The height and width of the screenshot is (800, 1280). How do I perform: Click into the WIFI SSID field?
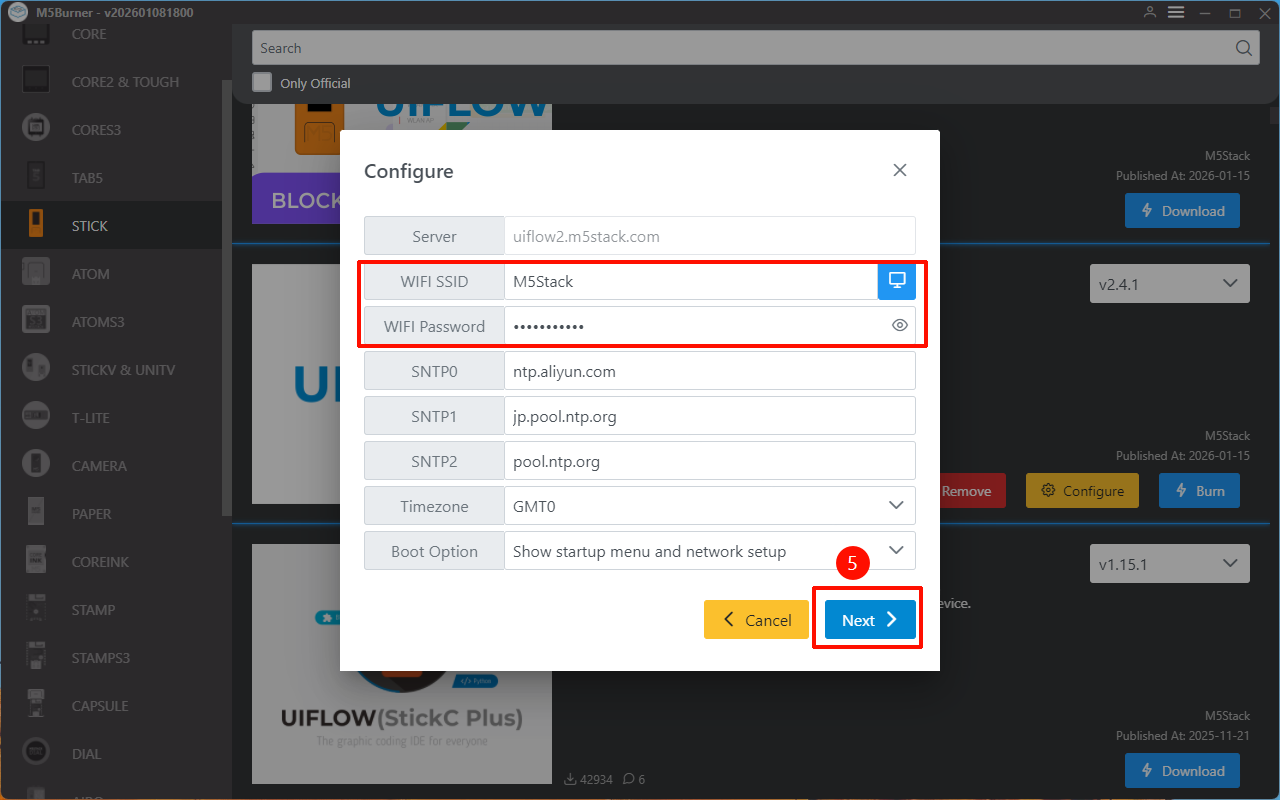click(x=690, y=282)
